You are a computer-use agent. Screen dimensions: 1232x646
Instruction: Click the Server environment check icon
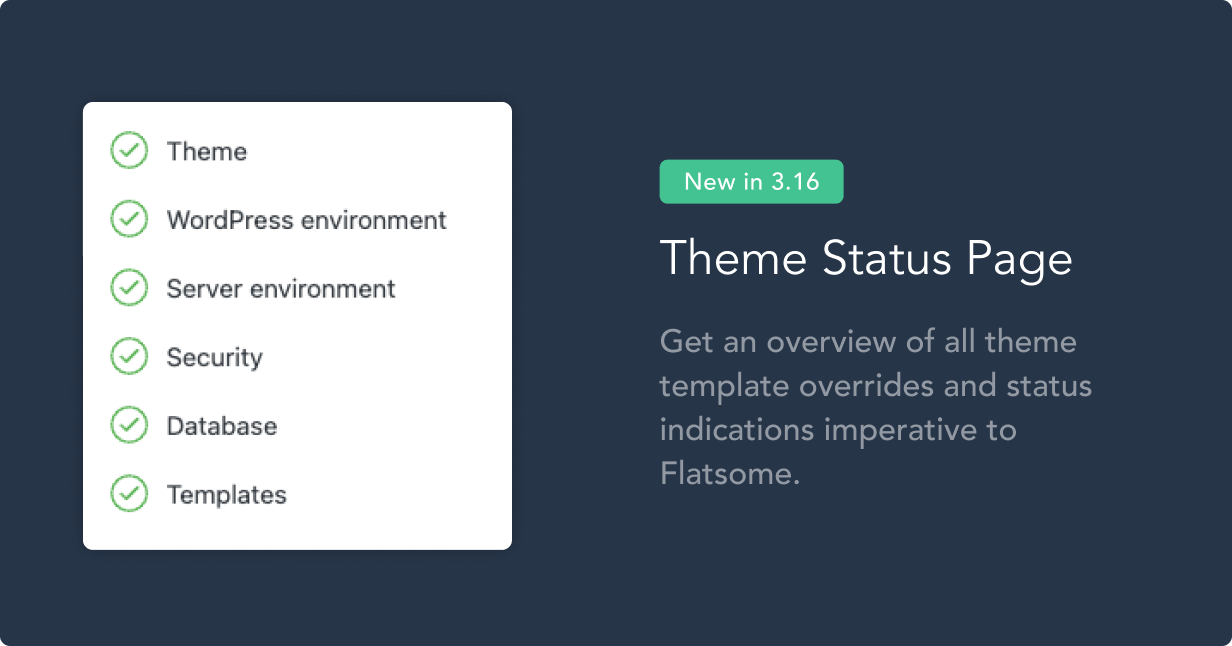pos(128,289)
